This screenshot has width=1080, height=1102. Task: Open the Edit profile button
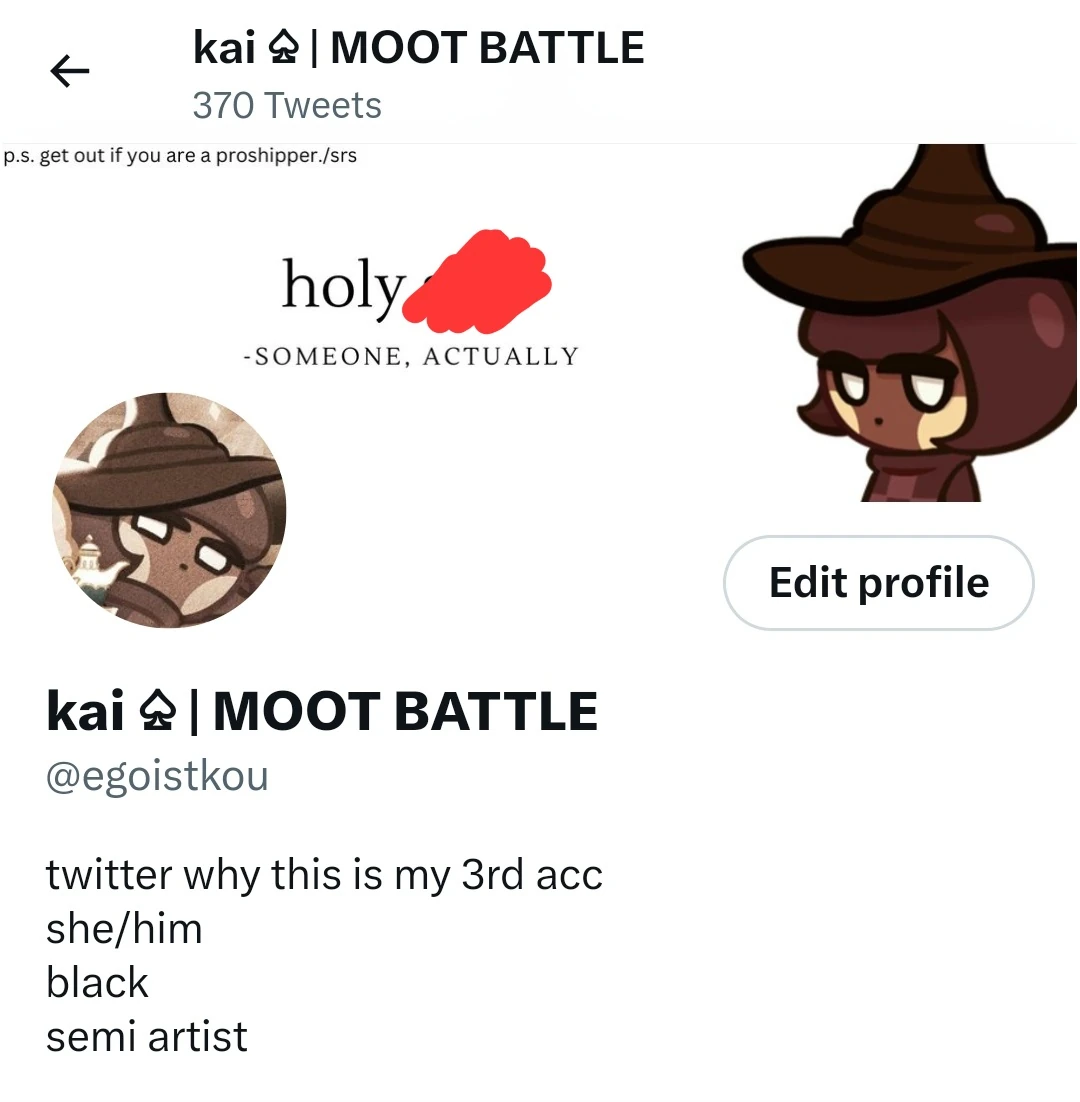(x=878, y=583)
